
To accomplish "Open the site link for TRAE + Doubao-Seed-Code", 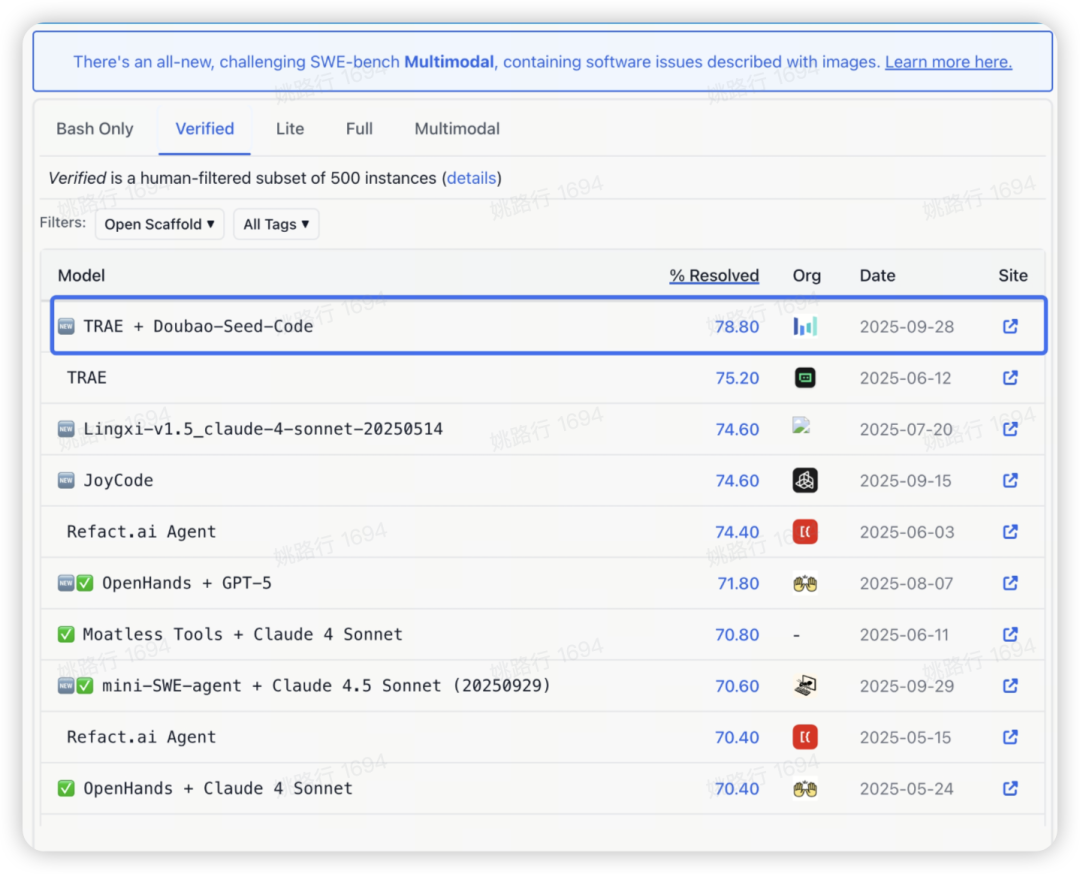I will click(x=1010, y=326).
